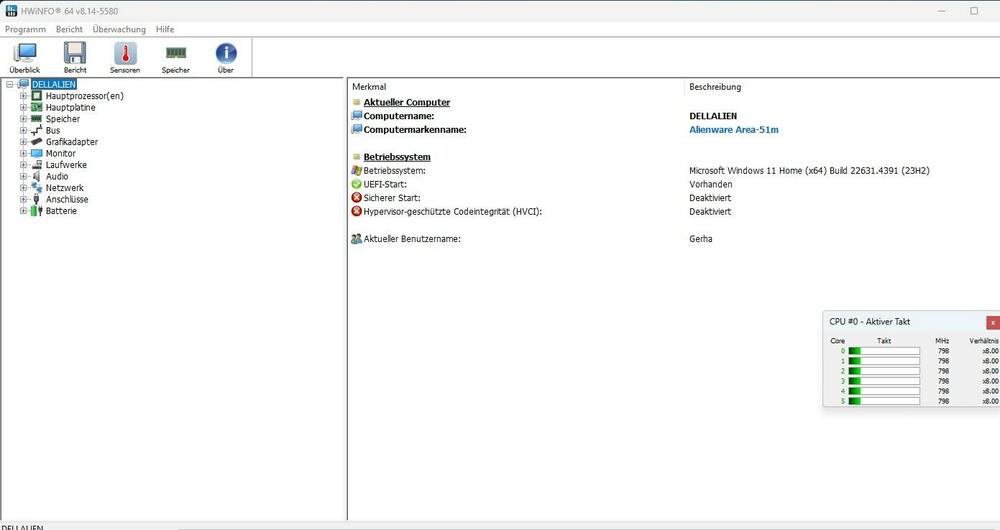Viewport: 1000px width, 530px height.
Task: Click the Core 0 clock bar
Action: click(x=884, y=351)
